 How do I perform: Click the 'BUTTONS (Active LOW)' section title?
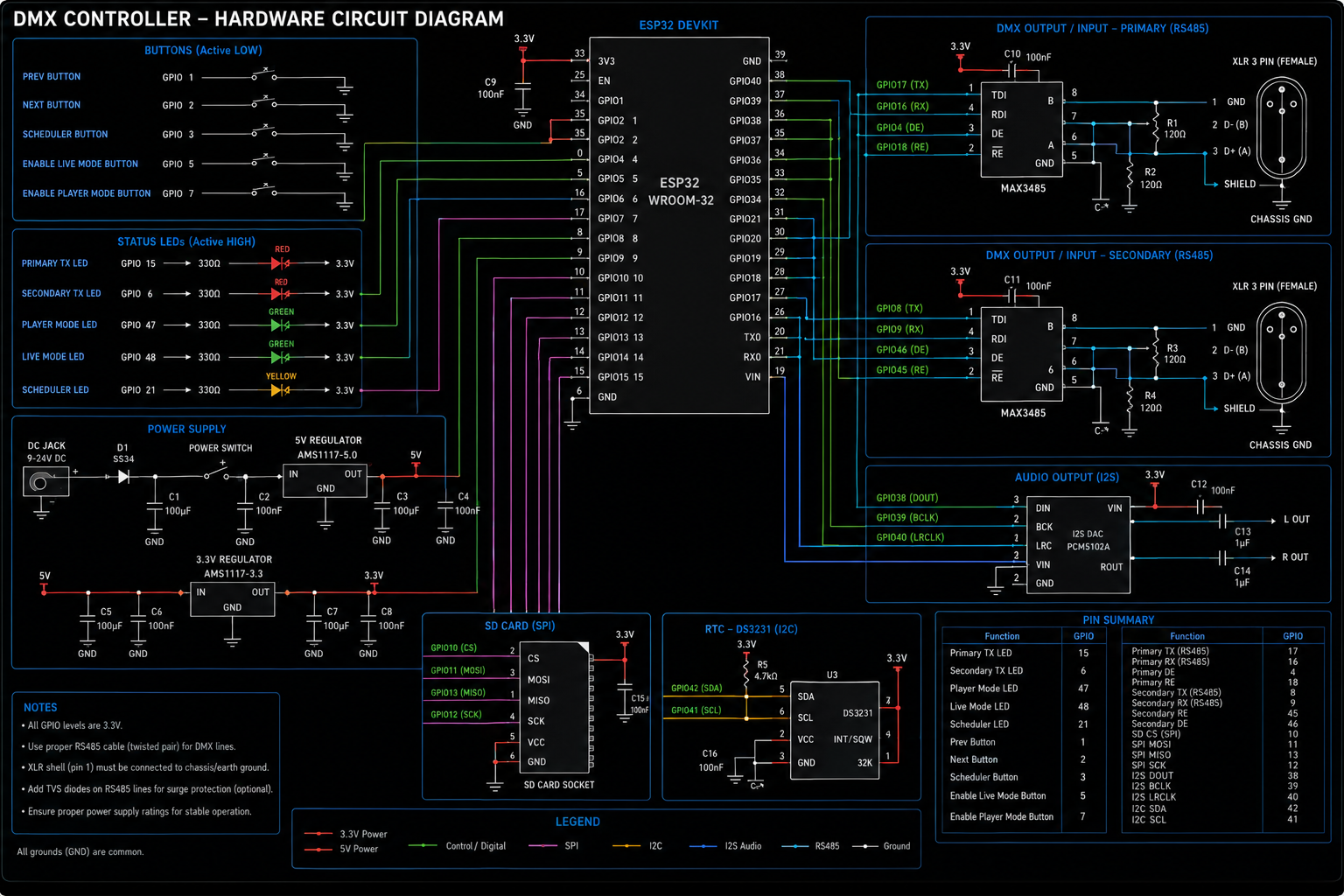[203, 51]
